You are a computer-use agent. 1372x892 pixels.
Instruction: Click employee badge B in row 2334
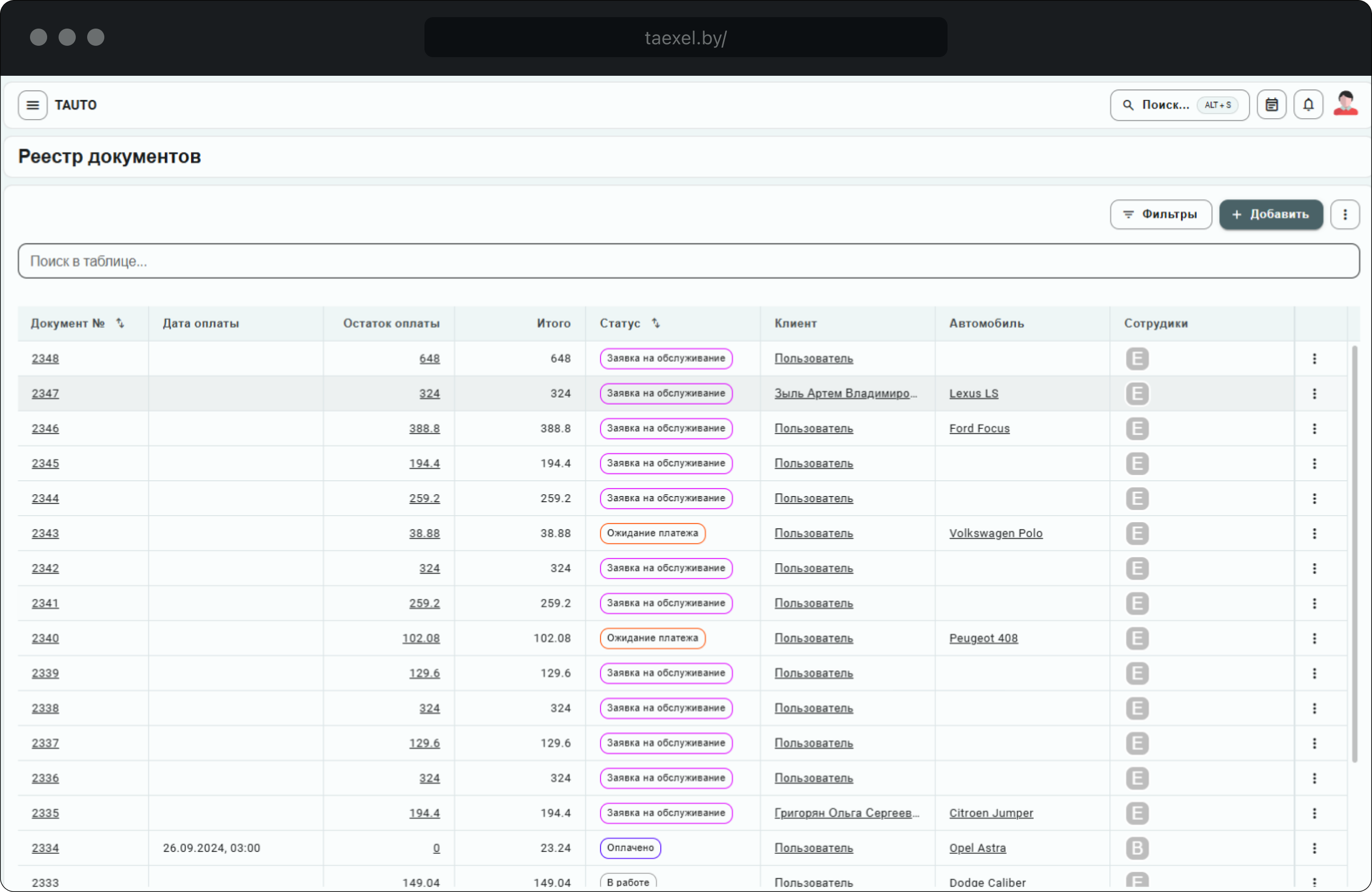point(1137,848)
